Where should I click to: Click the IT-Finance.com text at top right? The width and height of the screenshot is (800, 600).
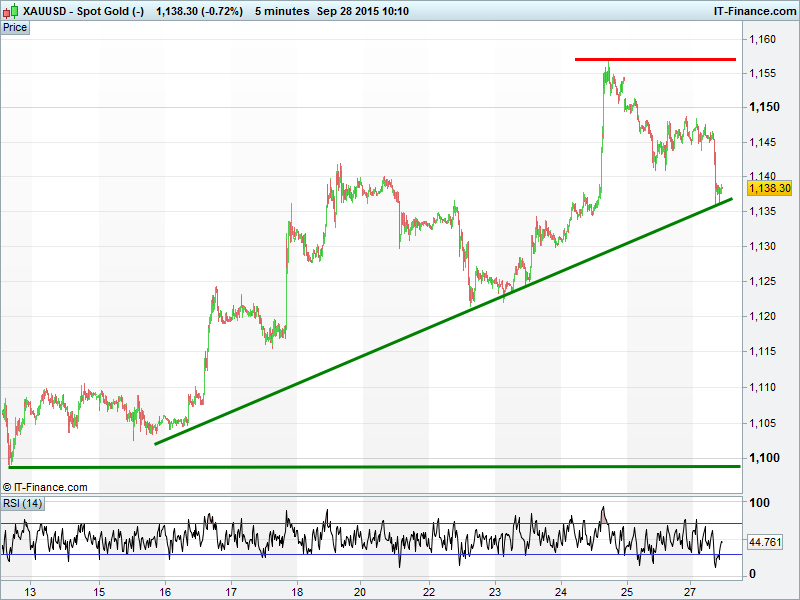(755, 11)
